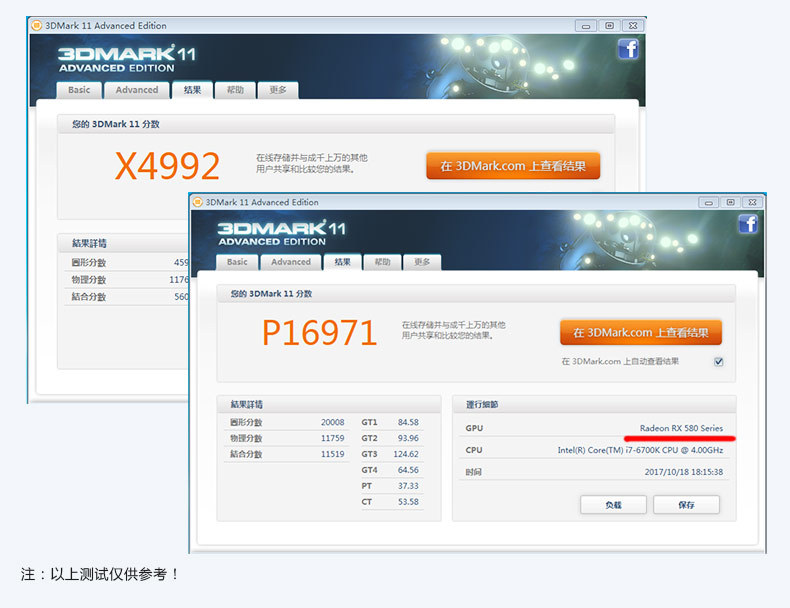This screenshot has width=790, height=608.
Task: Select 结果 tab in back window
Action: pyautogui.click(x=192, y=90)
